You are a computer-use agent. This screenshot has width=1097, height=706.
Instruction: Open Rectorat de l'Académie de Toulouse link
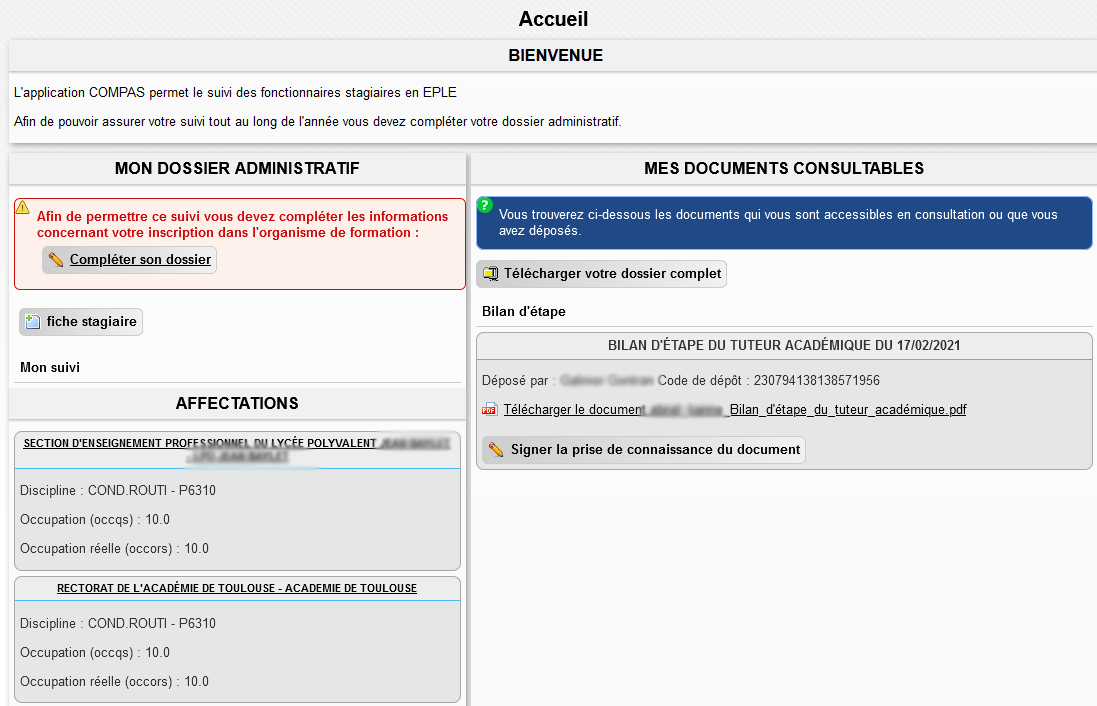click(x=237, y=588)
